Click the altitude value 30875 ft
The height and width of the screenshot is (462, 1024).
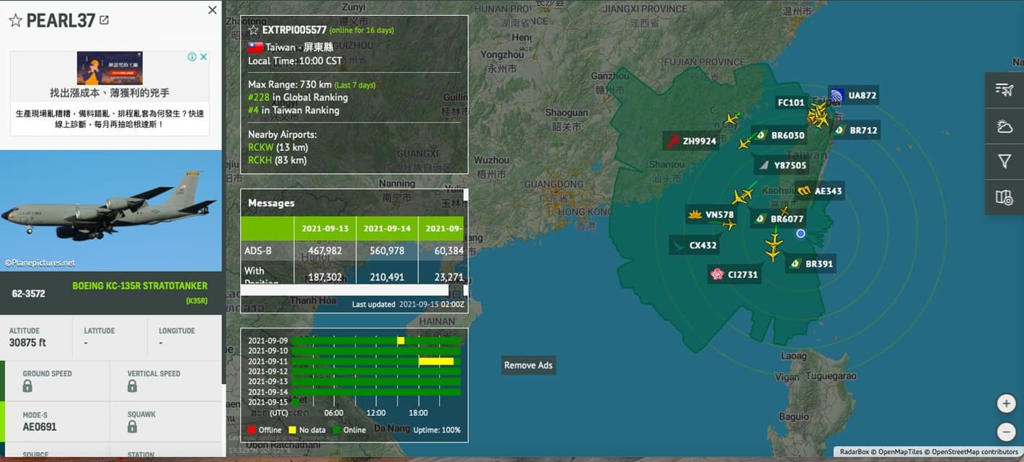tap(27, 342)
